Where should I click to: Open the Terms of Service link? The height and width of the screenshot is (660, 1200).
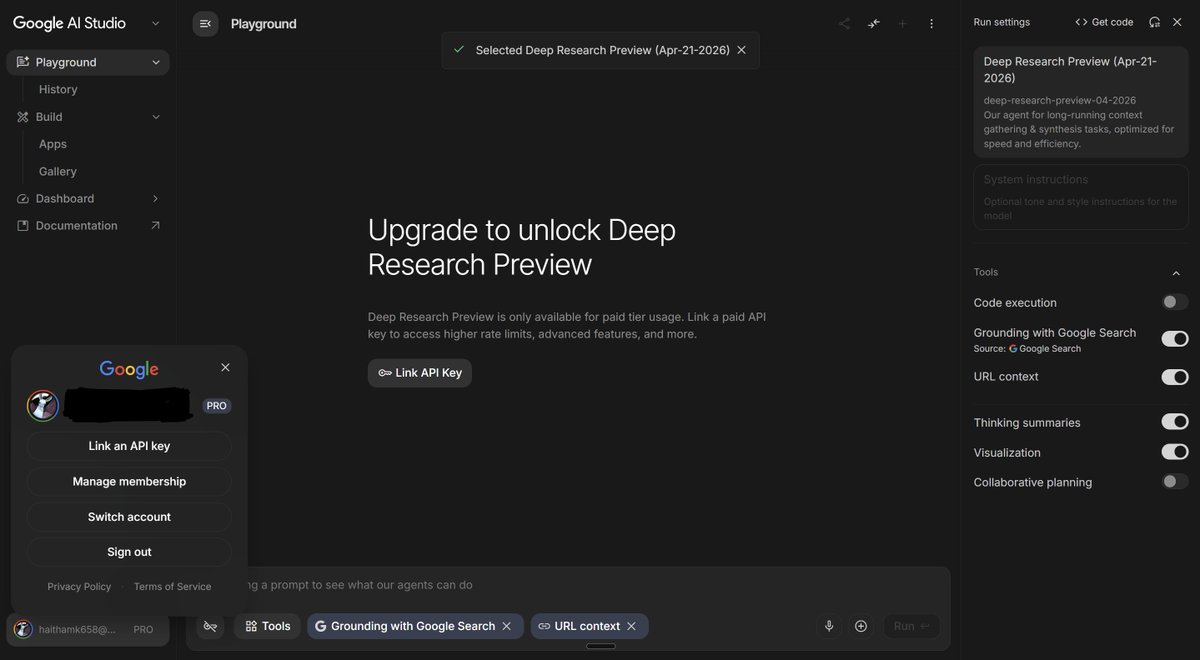172,587
